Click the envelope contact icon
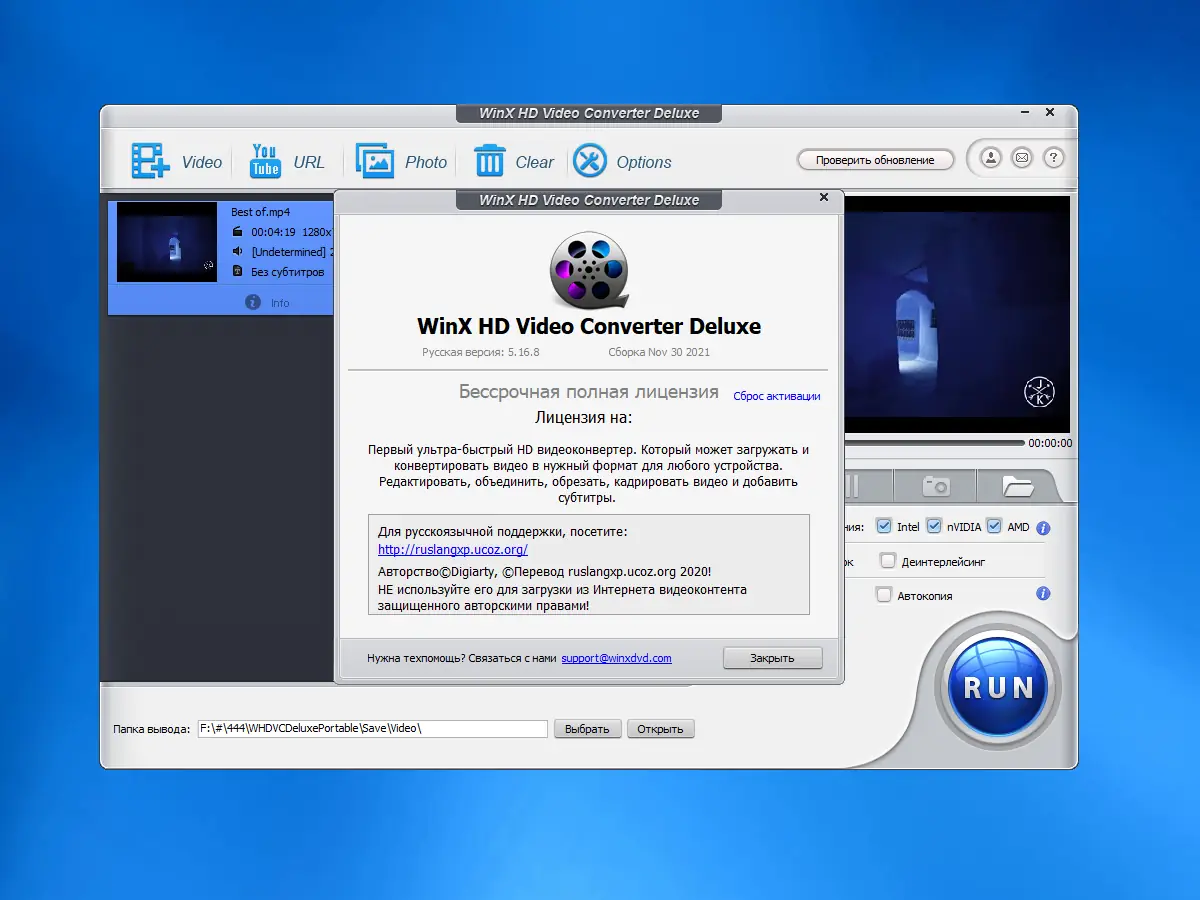The height and width of the screenshot is (900, 1200). tap(1020, 158)
